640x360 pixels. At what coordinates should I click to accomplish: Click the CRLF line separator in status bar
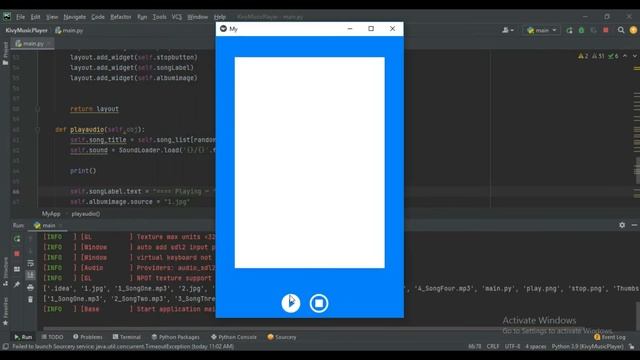point(493,347)
